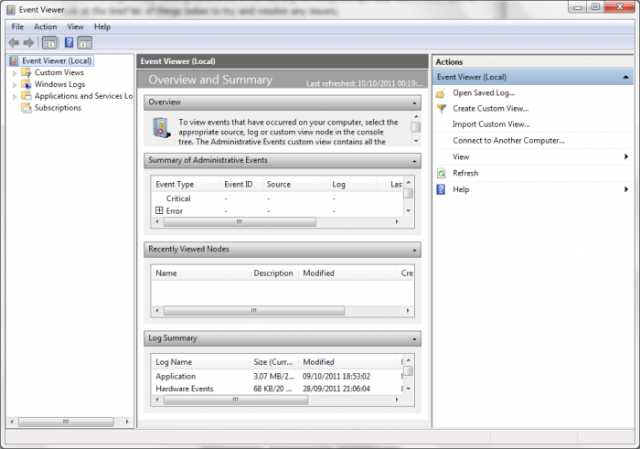This screenshot has width=640, height=449.
Task: Click the Last refreshed timestamp text
Action: point(364,83)
